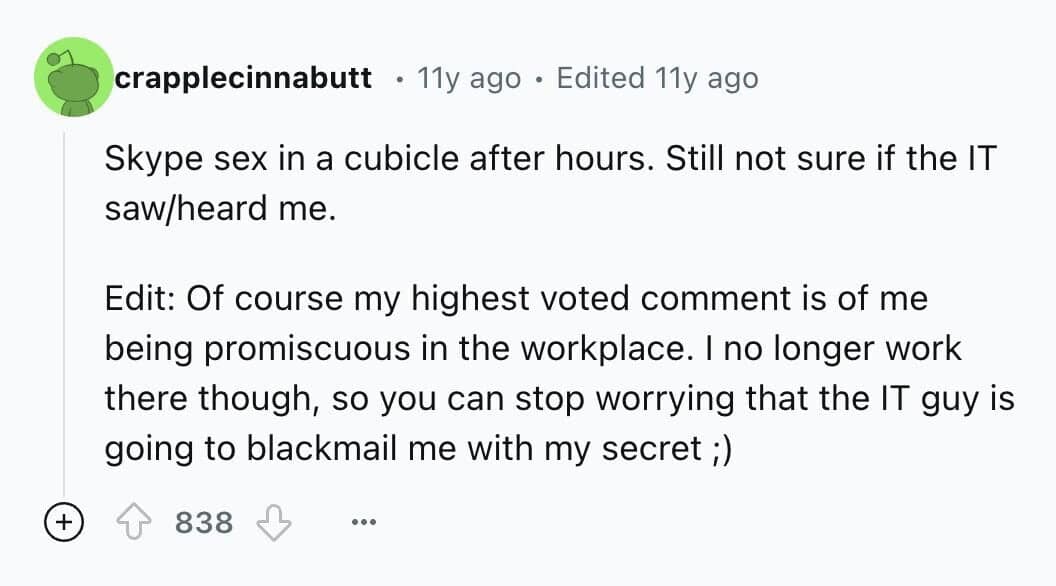
Task: Click the "saw/heard me." text line
Action: point(218,209)
